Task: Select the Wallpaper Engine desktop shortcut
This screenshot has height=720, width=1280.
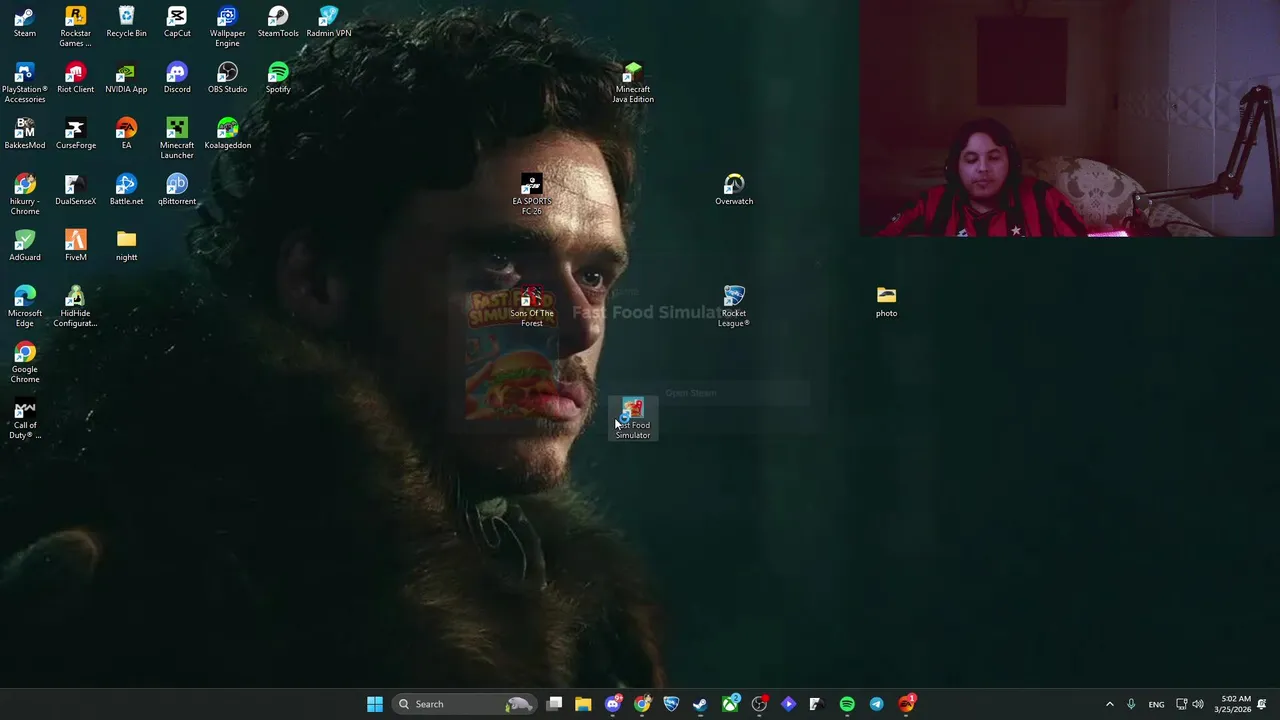Action: pos(227,26)
